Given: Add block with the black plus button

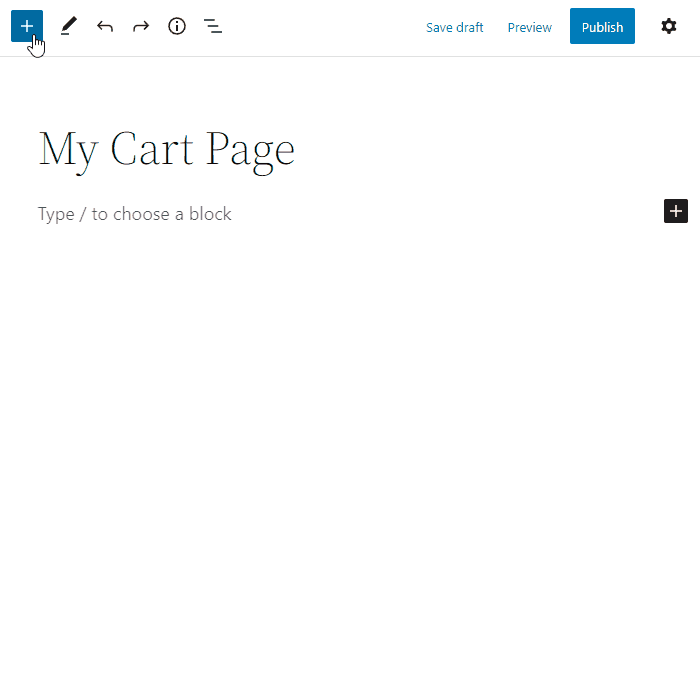Looking at the screenshot, I should click(675, 211).
